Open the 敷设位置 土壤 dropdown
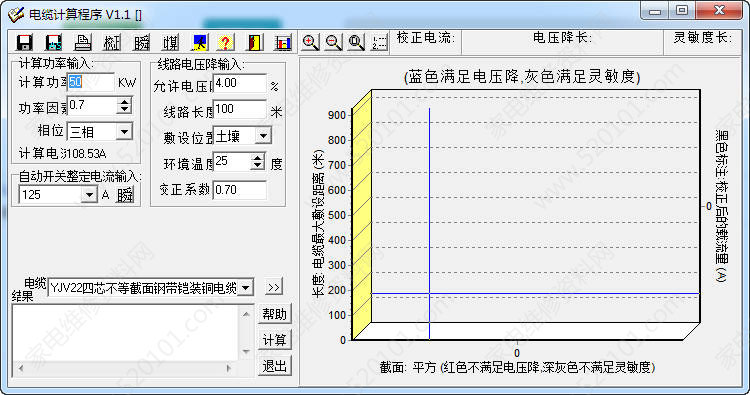The image size is (750, 395). [x=263, y=136]
